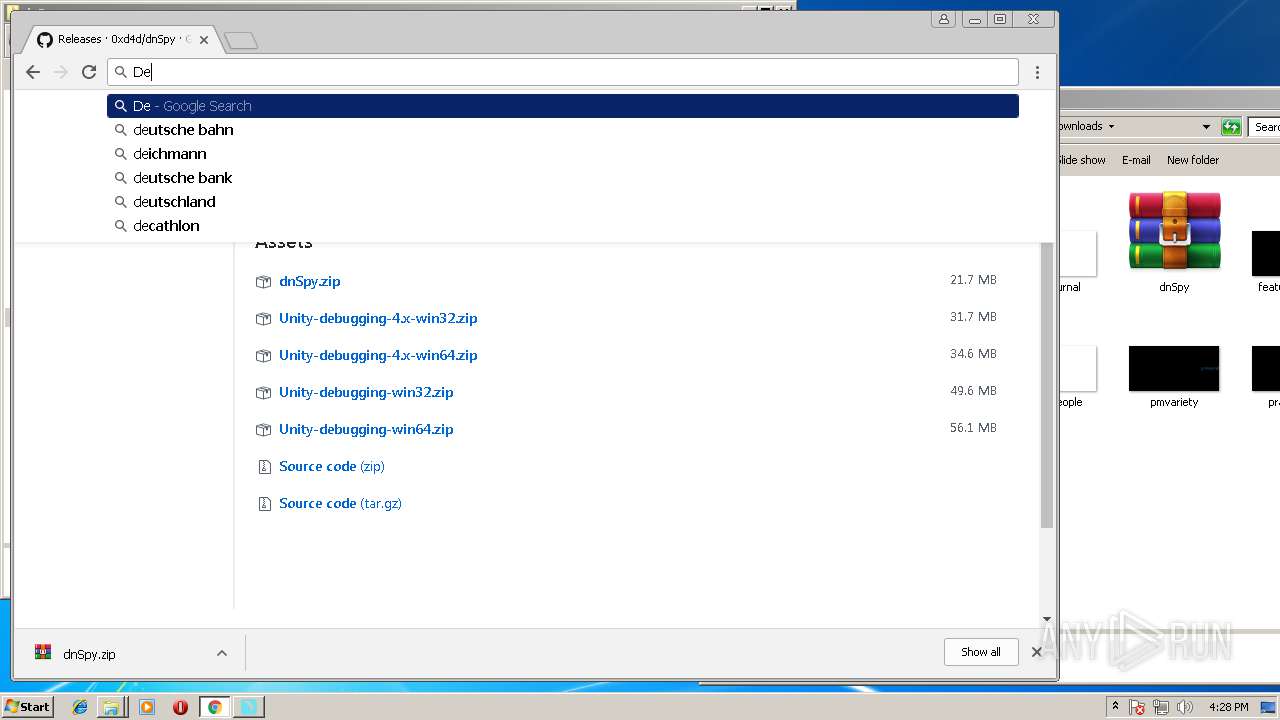1280x720 pixels.
Task: Expand Downloads breadcrumb arrow in Explorer
Action: (1111, 127)
